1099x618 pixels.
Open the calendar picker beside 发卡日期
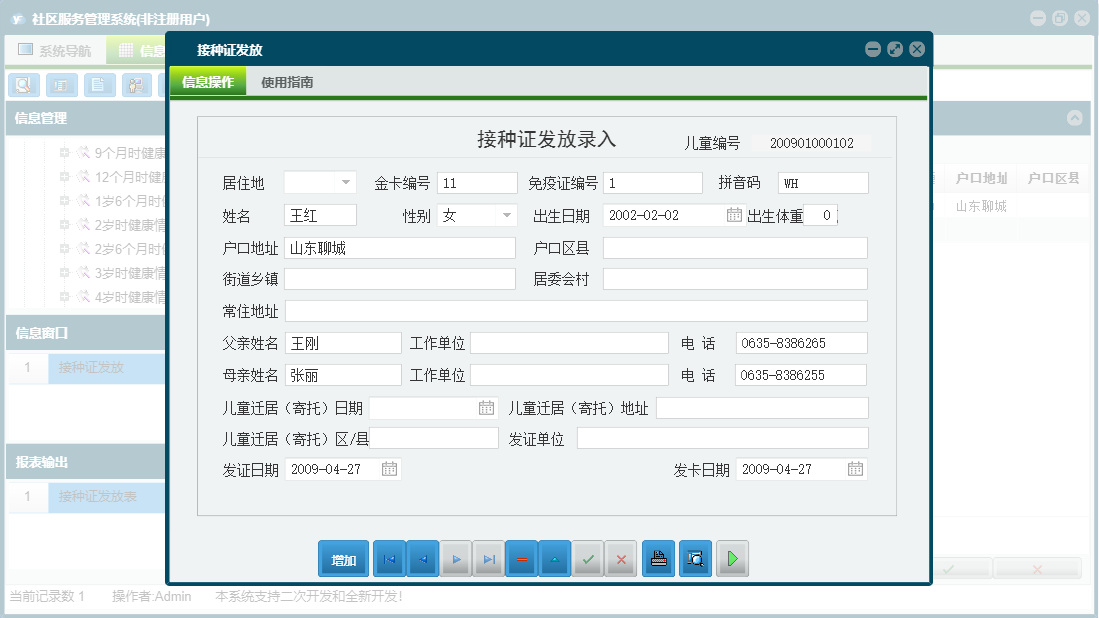pyautogui.click(x=855, y=468)
